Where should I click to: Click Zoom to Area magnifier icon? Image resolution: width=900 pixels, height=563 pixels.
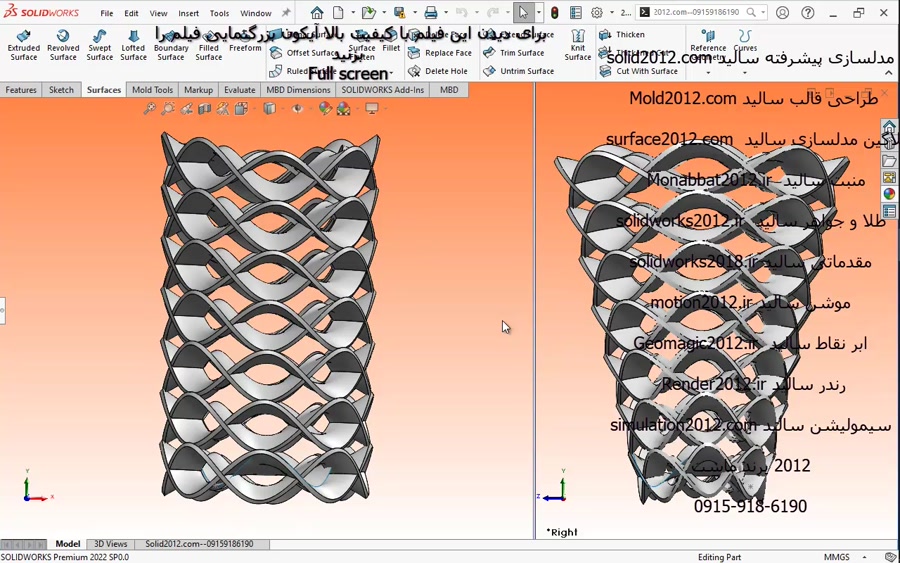pos(168,108)
